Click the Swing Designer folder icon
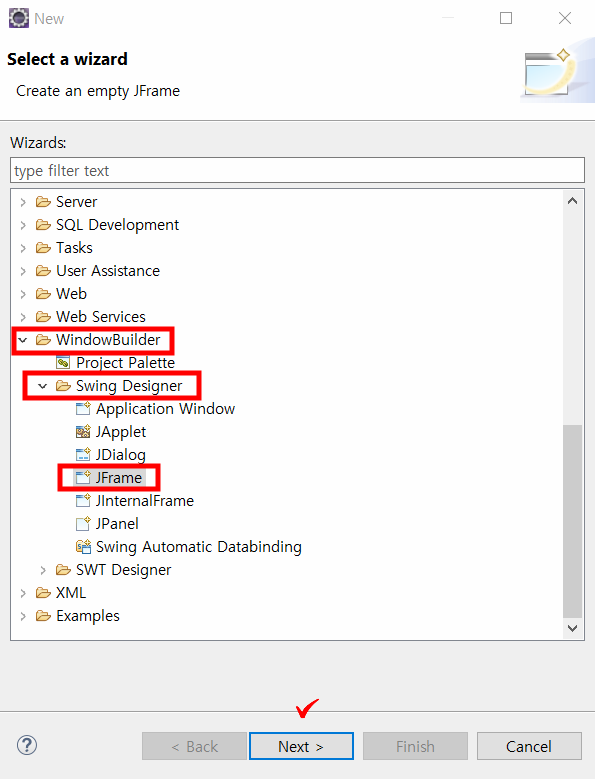595x779 pixels. coord(63,386)
